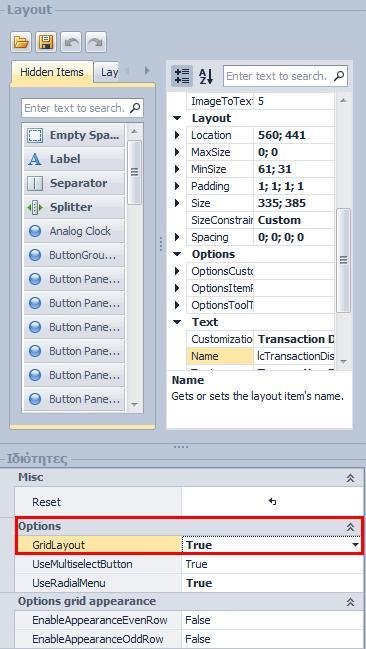Expand the Location property node

coord(177,135)
